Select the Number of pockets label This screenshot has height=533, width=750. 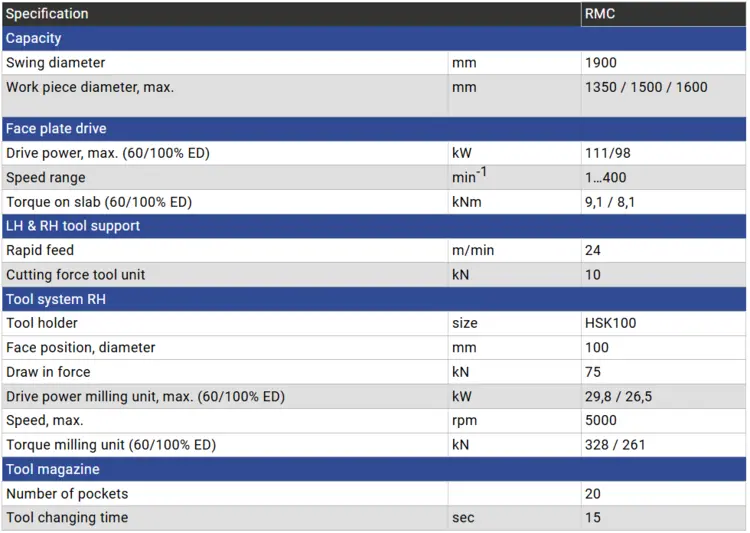click(x=67, y=494)
